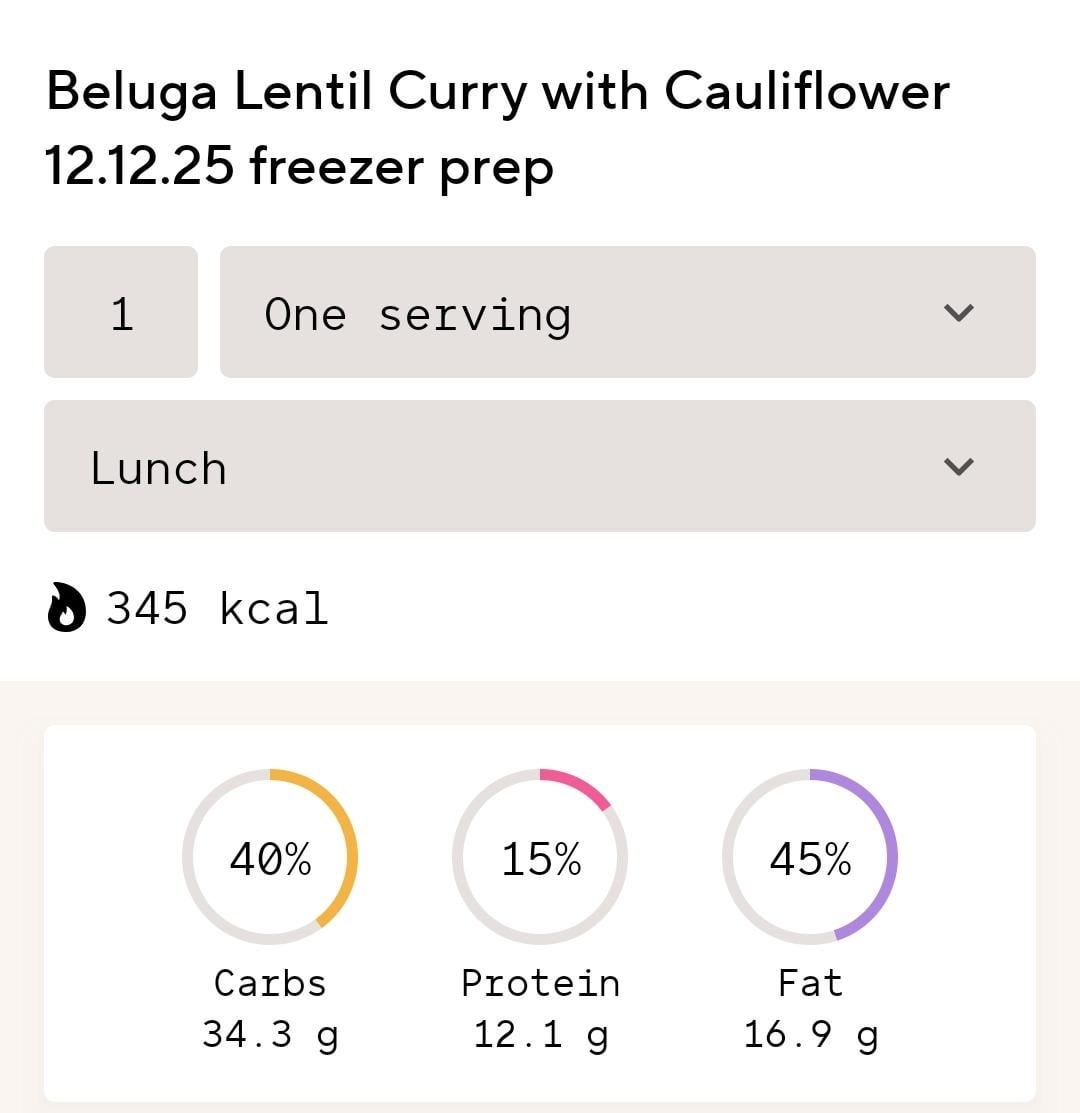Select the 15% value in the Protein ring
The height and width of the screenshot is (1113, 1080).
pos(540,858)
